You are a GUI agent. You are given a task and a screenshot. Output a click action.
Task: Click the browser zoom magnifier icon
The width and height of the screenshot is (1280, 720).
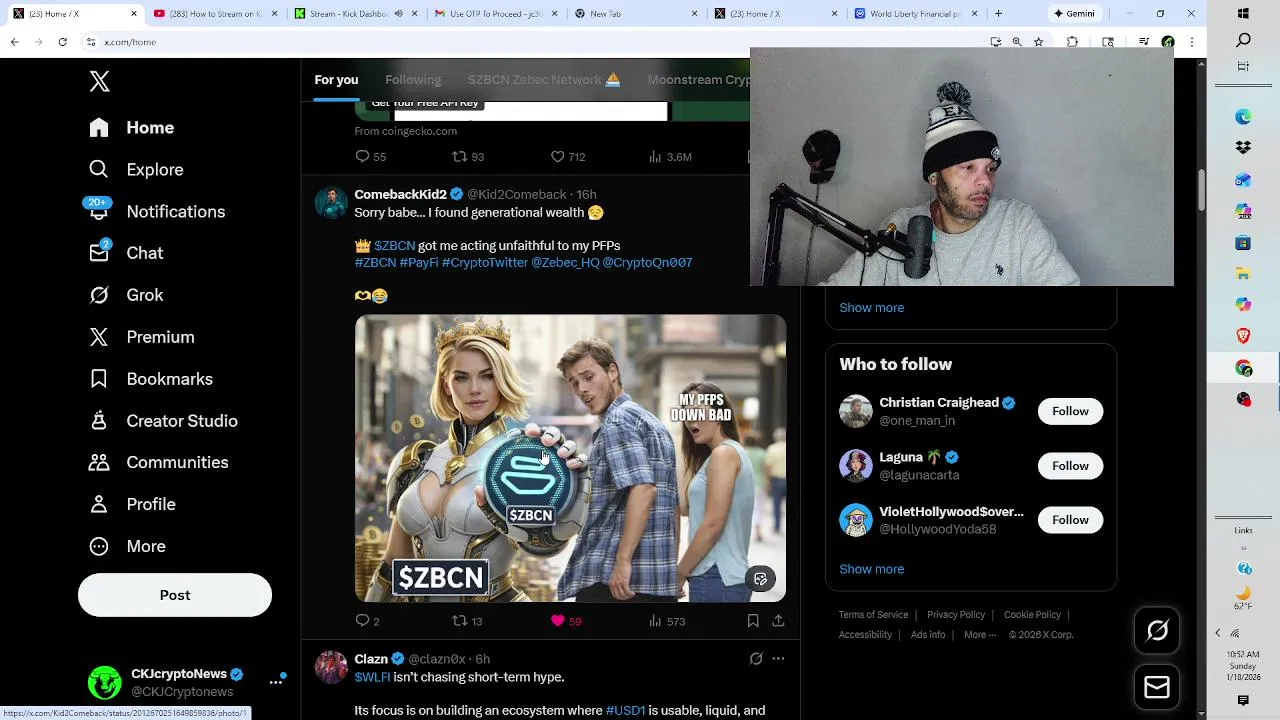[x=1017, y=42]
